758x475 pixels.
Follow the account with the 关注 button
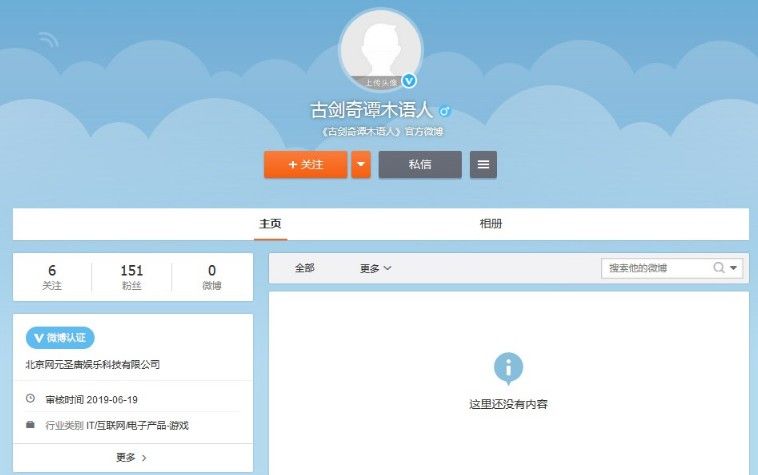306,164
